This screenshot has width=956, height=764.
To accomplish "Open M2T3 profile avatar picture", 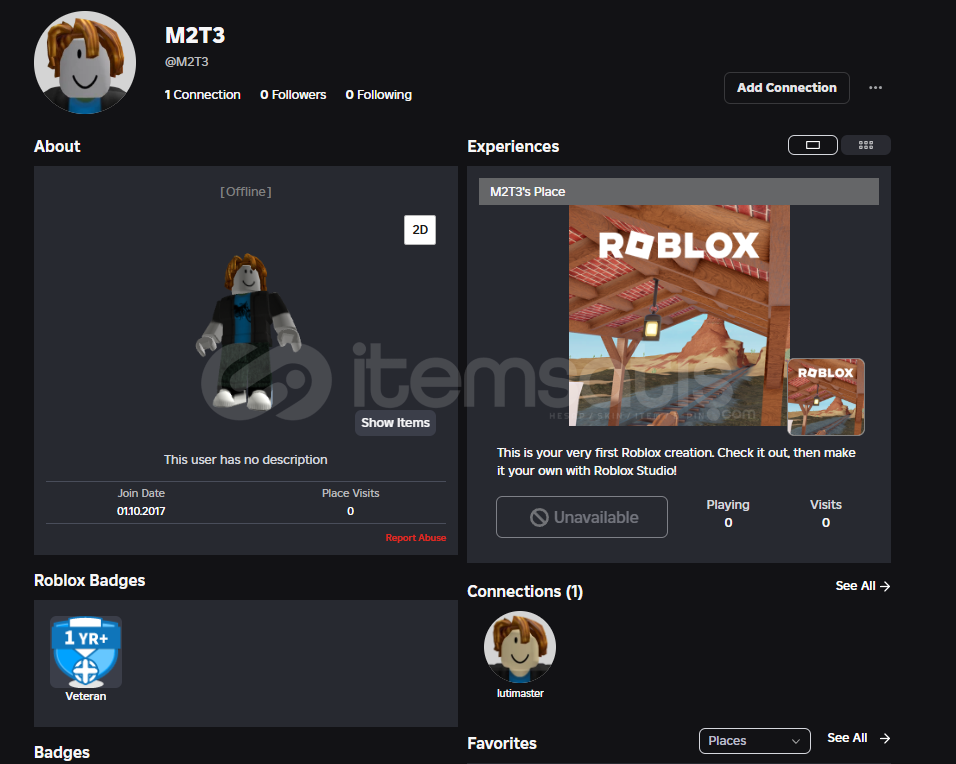I will 85,62.
